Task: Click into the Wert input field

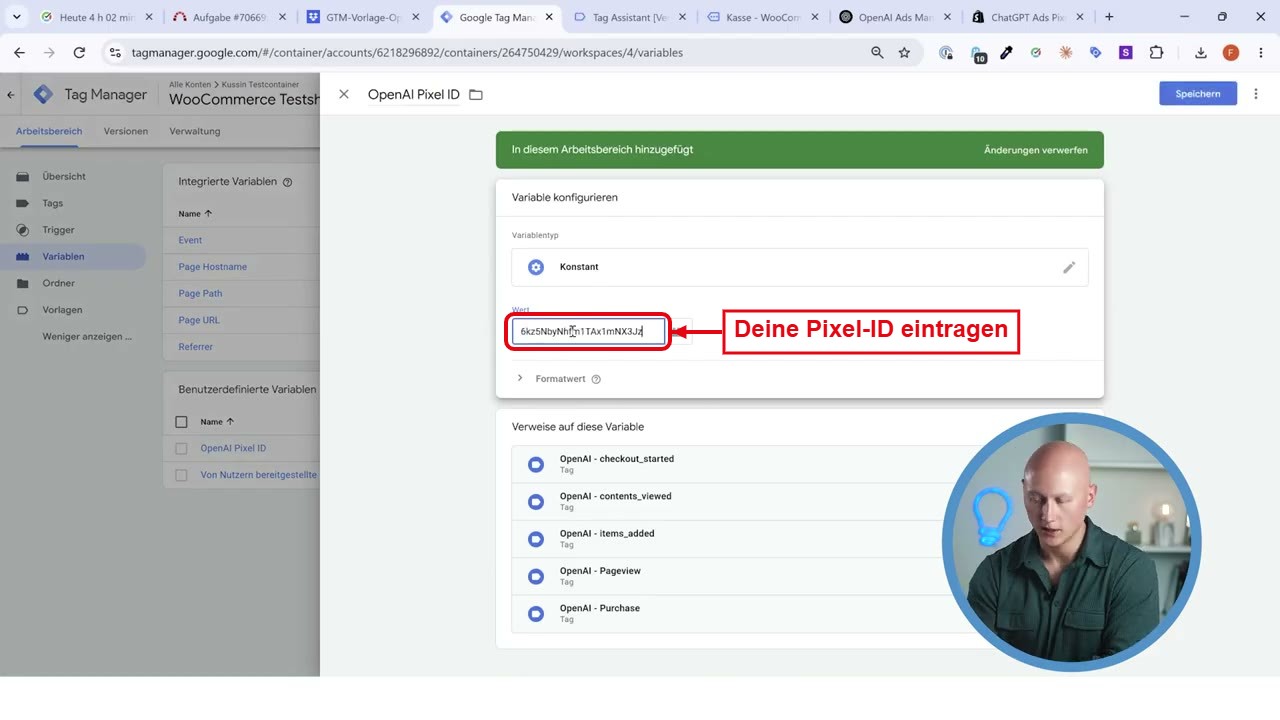Action: coord(588,331)
